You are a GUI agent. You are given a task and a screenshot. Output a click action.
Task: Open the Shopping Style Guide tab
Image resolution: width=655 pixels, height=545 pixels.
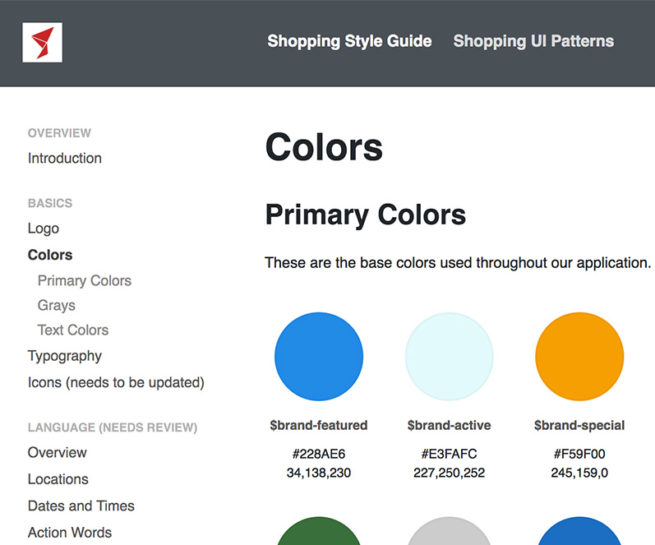pyautogui.click(x=349, y=41)
